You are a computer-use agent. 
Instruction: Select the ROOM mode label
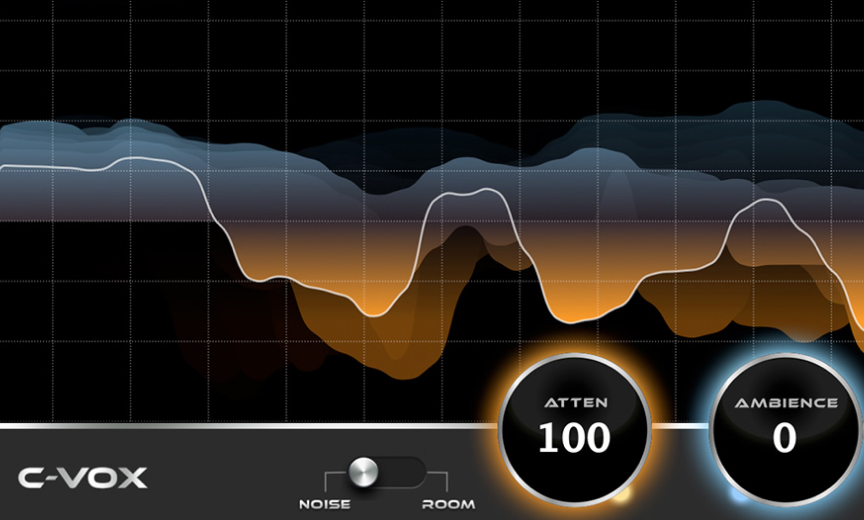(448, 504)
